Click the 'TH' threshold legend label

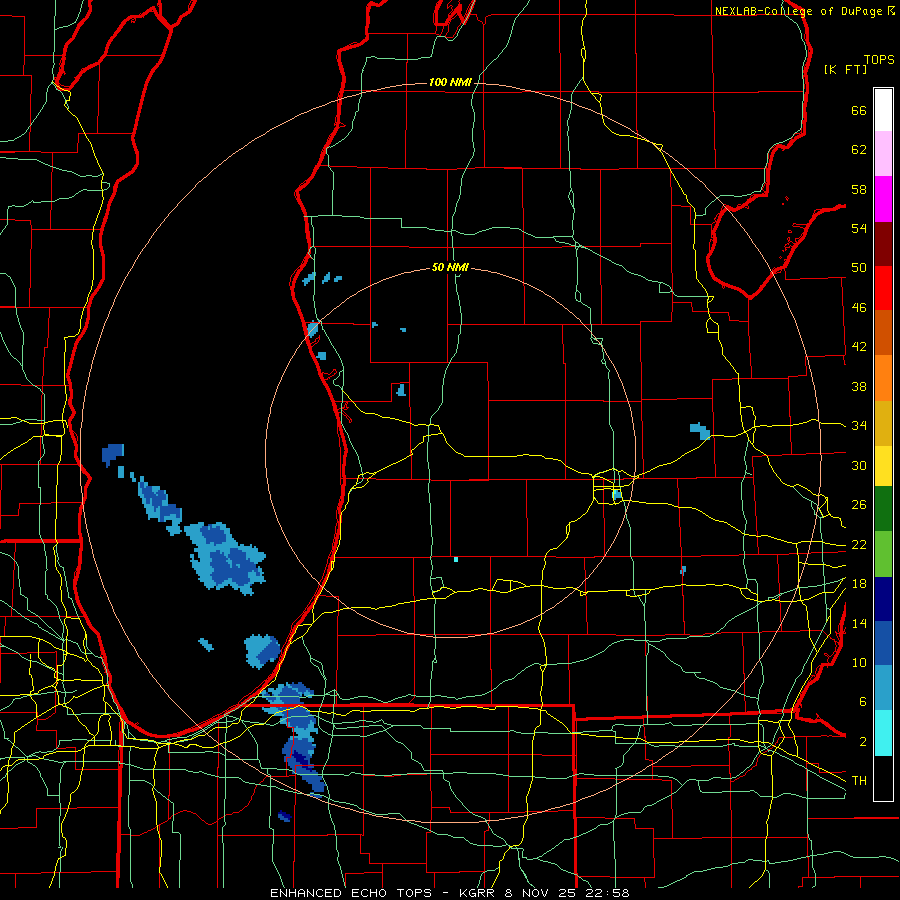[x=859, y=781]
